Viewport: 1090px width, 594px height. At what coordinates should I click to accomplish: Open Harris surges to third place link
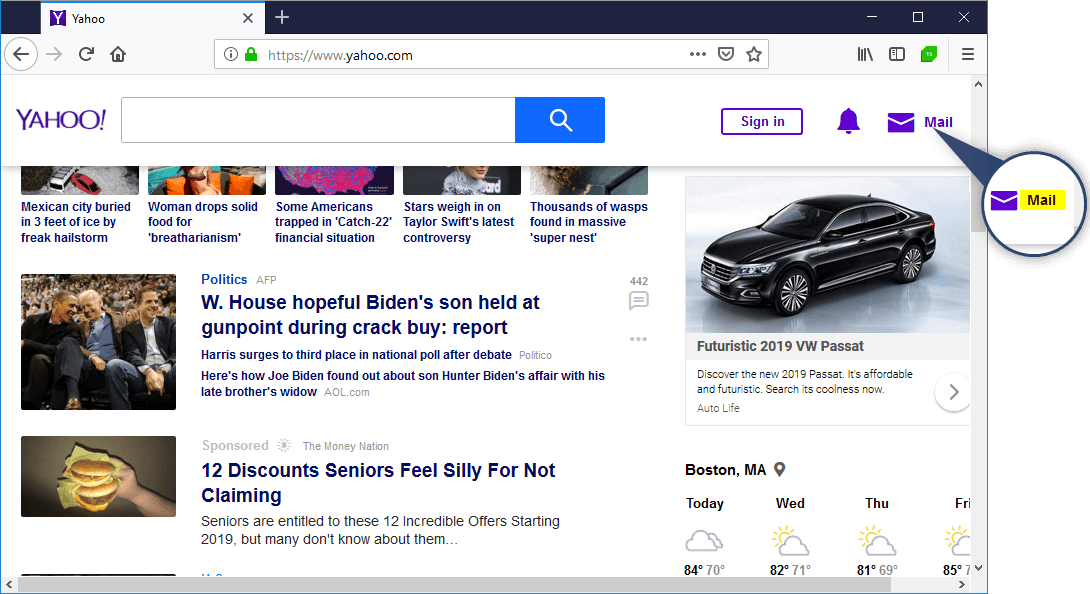(357, 355)
